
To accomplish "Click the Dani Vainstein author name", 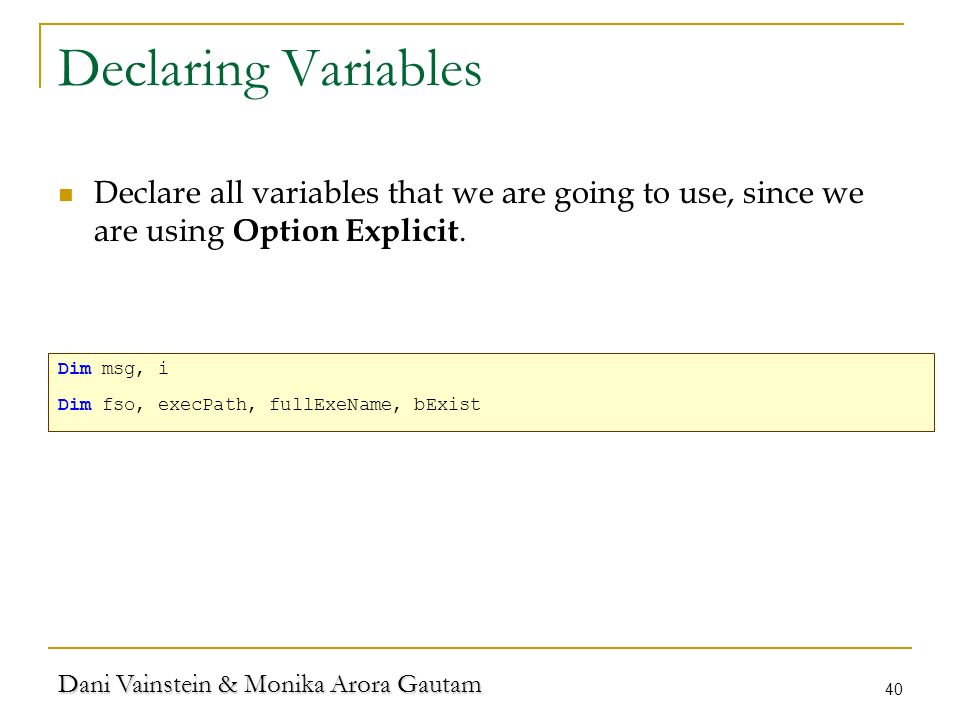I will (135, 684).
